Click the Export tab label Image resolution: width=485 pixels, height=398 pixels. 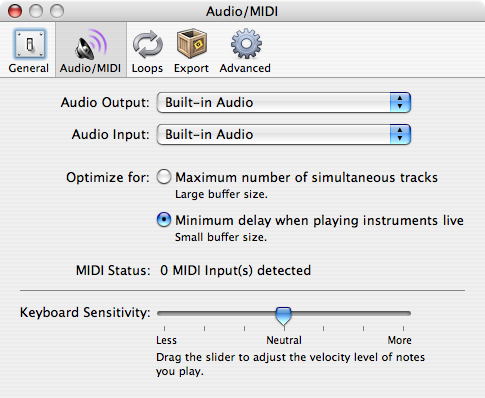pyautogui.click(x=191, y=68)
